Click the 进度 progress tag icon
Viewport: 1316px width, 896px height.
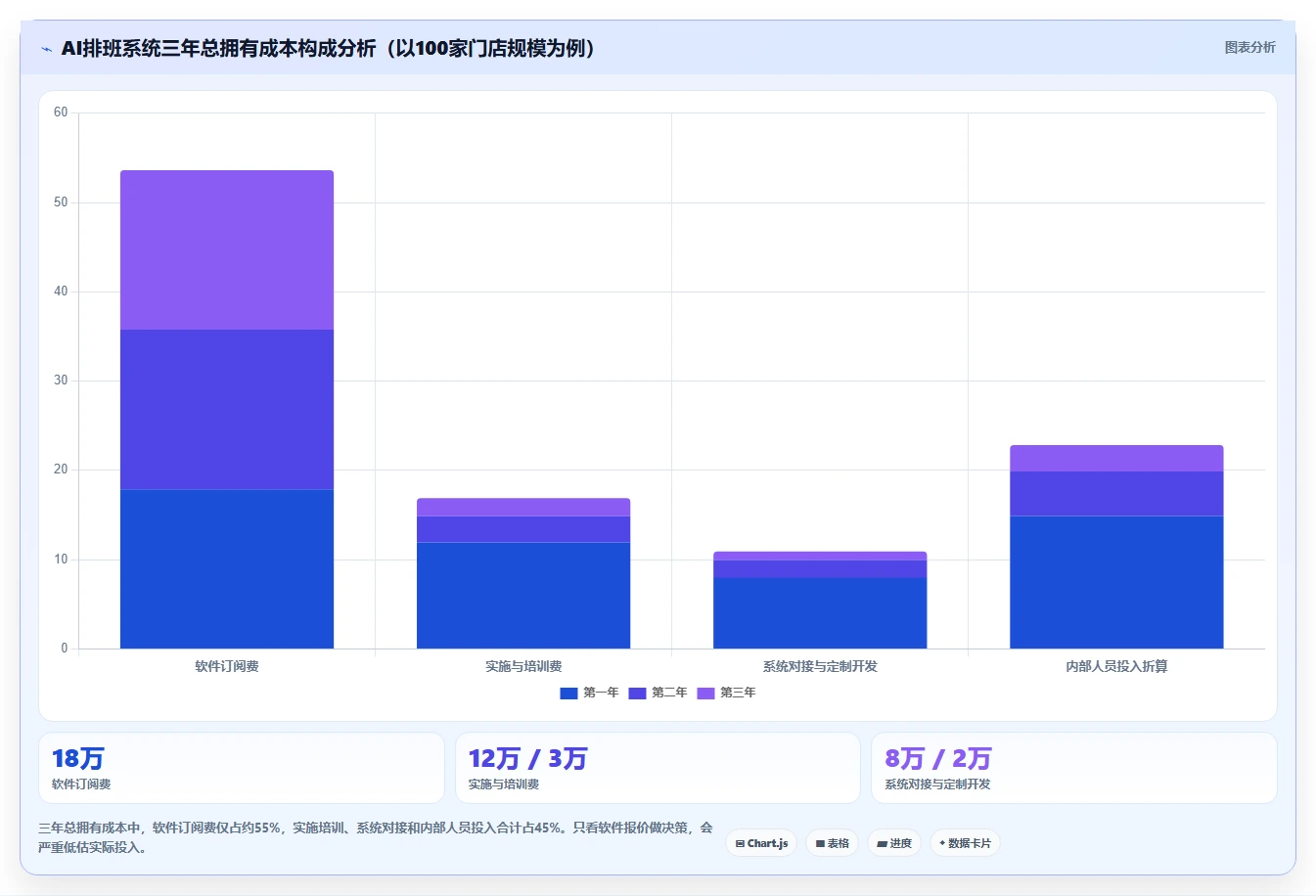point(882,843)
